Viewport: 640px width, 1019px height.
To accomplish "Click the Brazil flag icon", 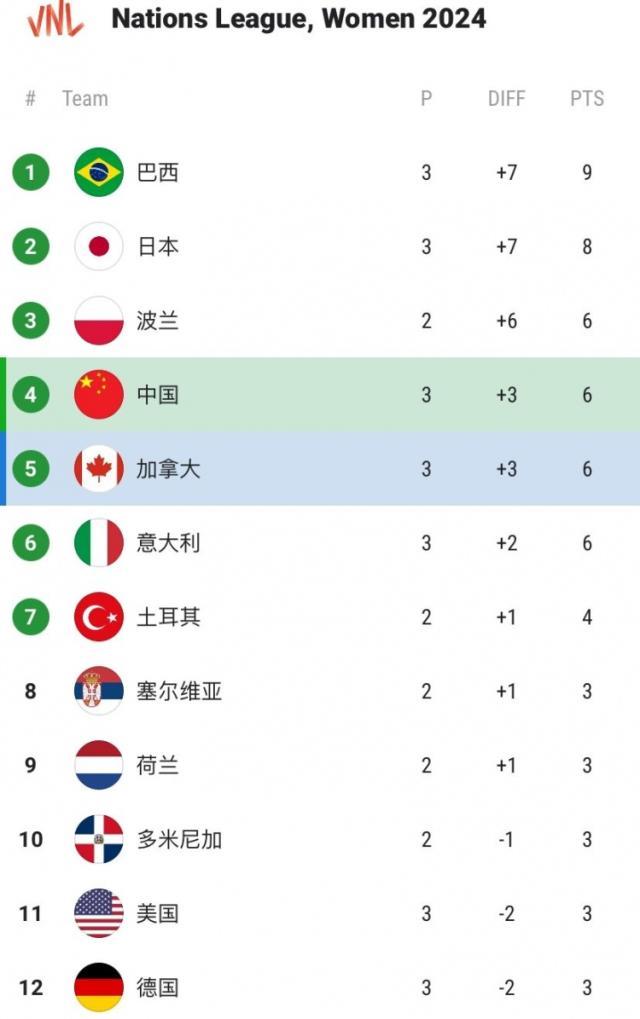I will point(98,171).
